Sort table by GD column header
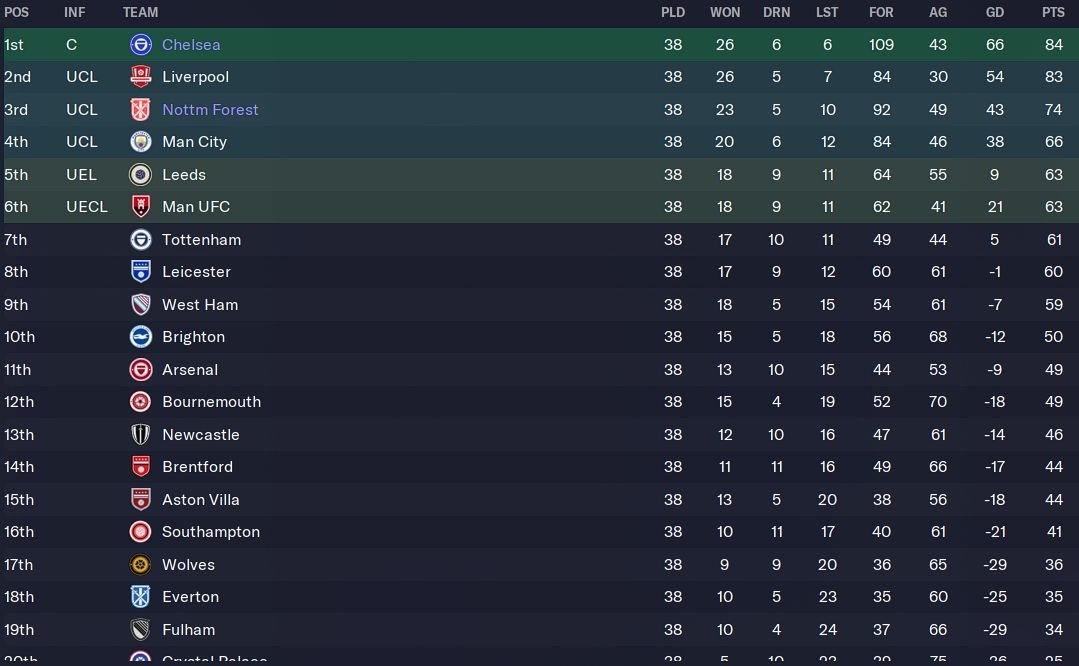 (x=994, y=12)
